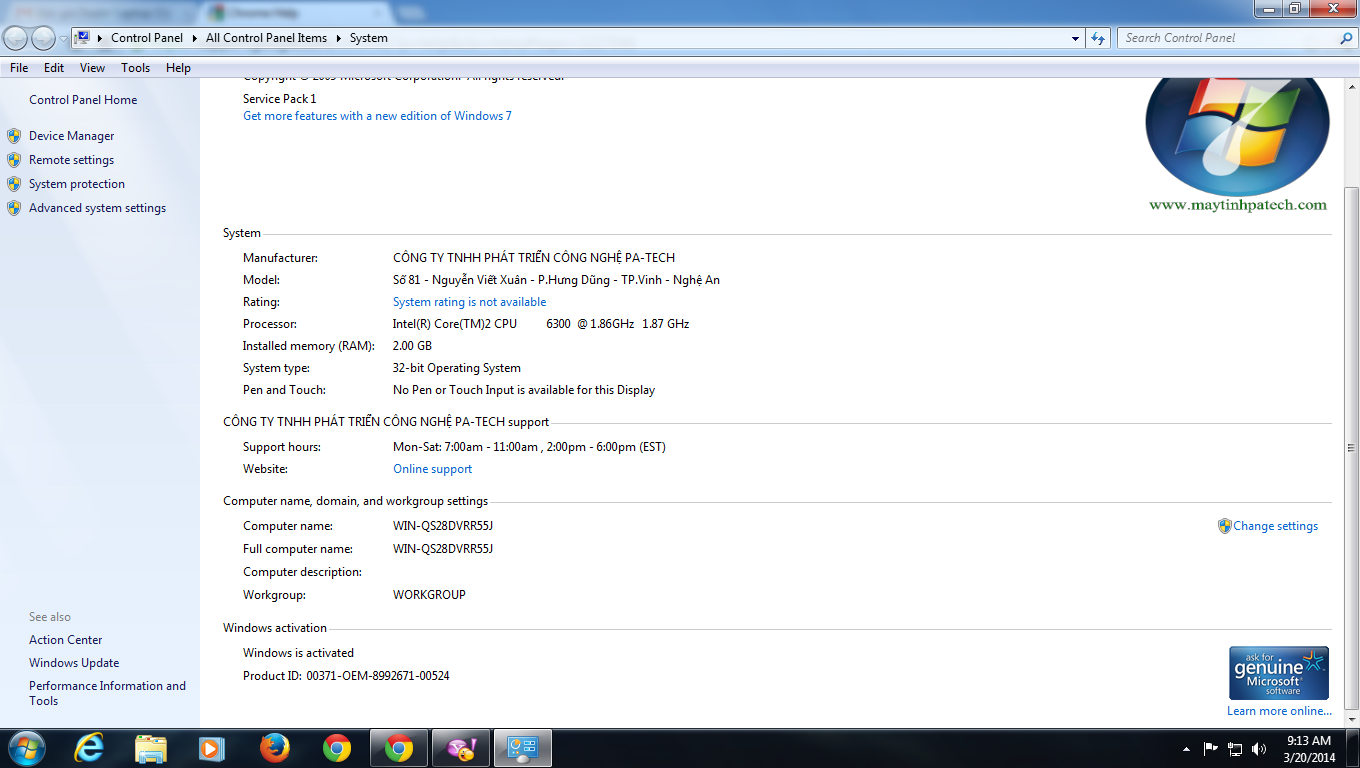Click the Forward navigation arrow button
Screen dimensions: 1360x768
[x=43, y=38]
